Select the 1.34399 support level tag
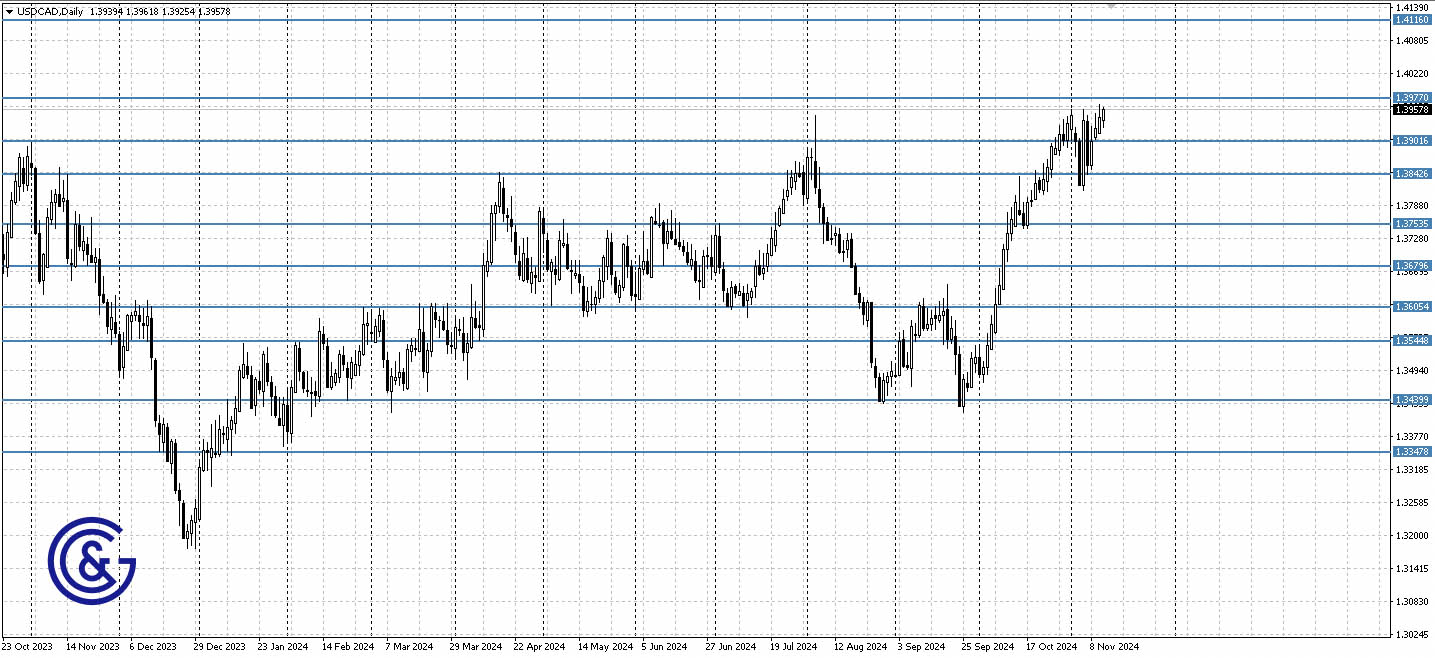Screen dimensions: 1435x658 point(1411,399)
